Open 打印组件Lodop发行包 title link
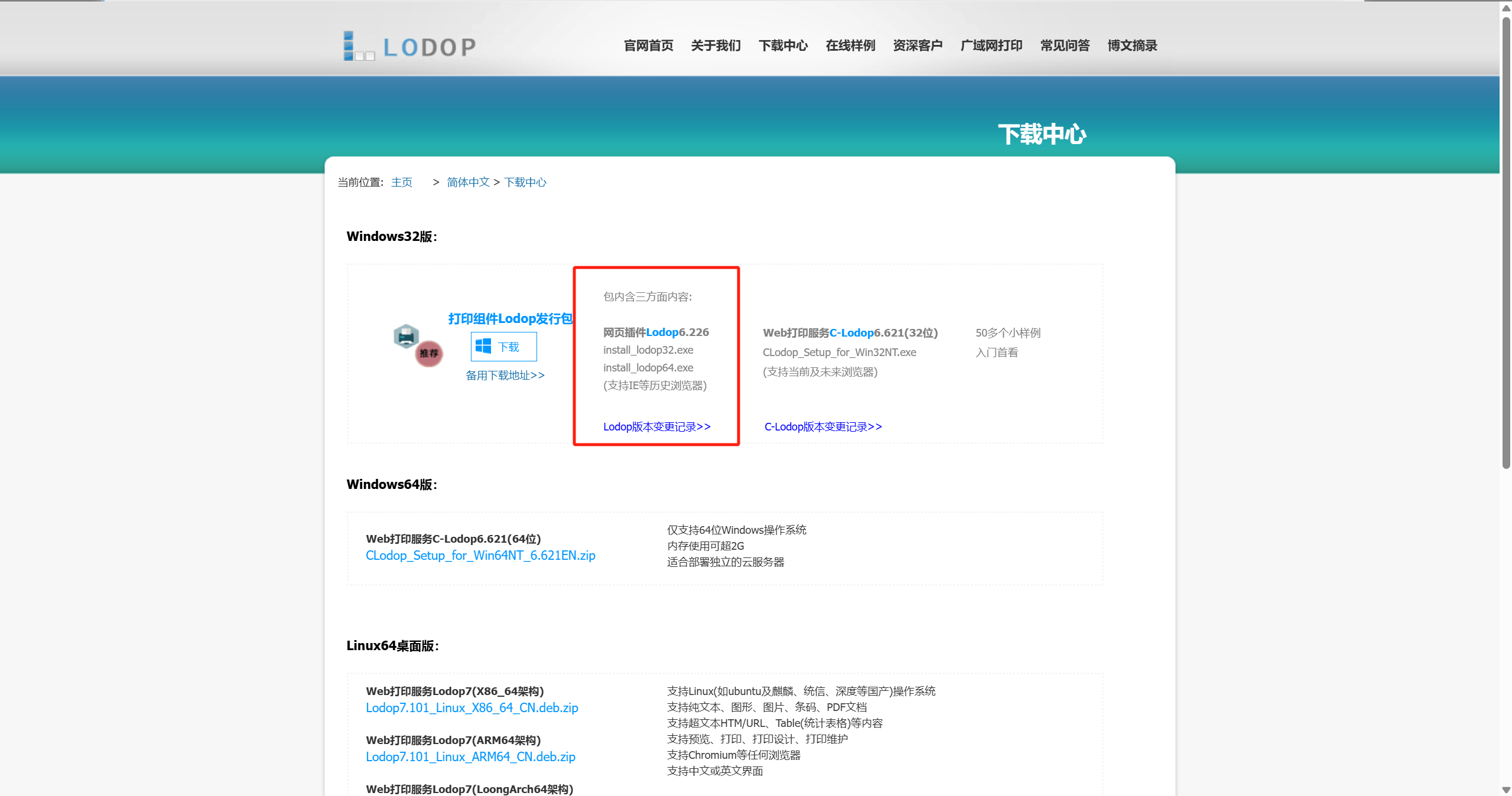This screenshot has height=796, width=1512. click(x=510, y=319)
